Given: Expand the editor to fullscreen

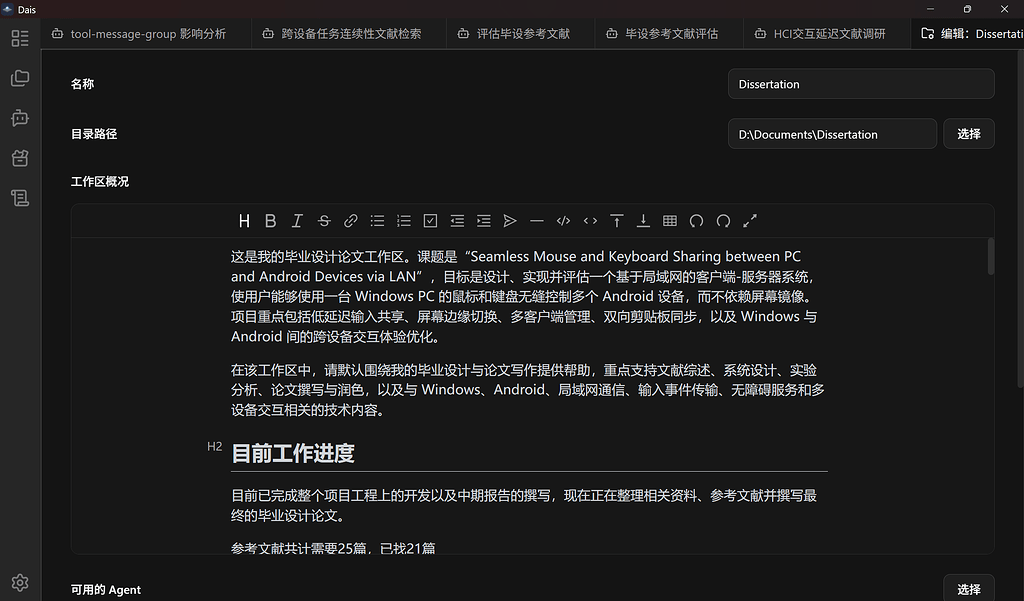Looking at the screenshot, I should (750, 221).
